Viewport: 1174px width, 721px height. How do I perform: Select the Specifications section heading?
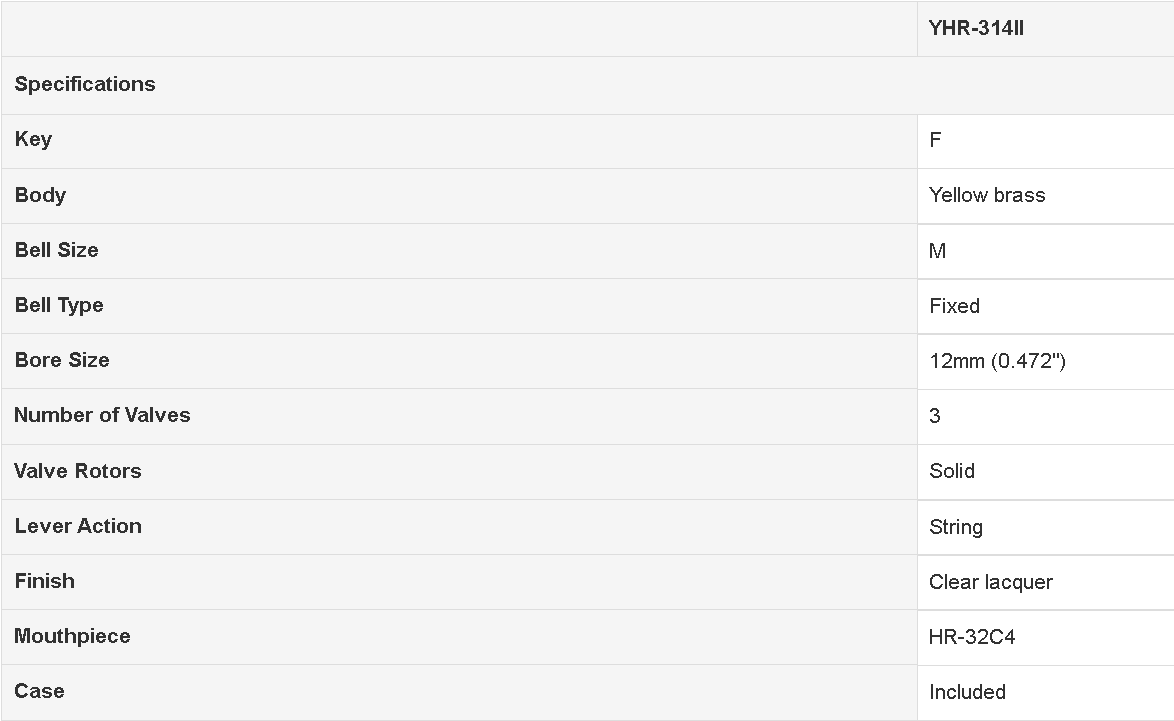pos(85,84)
